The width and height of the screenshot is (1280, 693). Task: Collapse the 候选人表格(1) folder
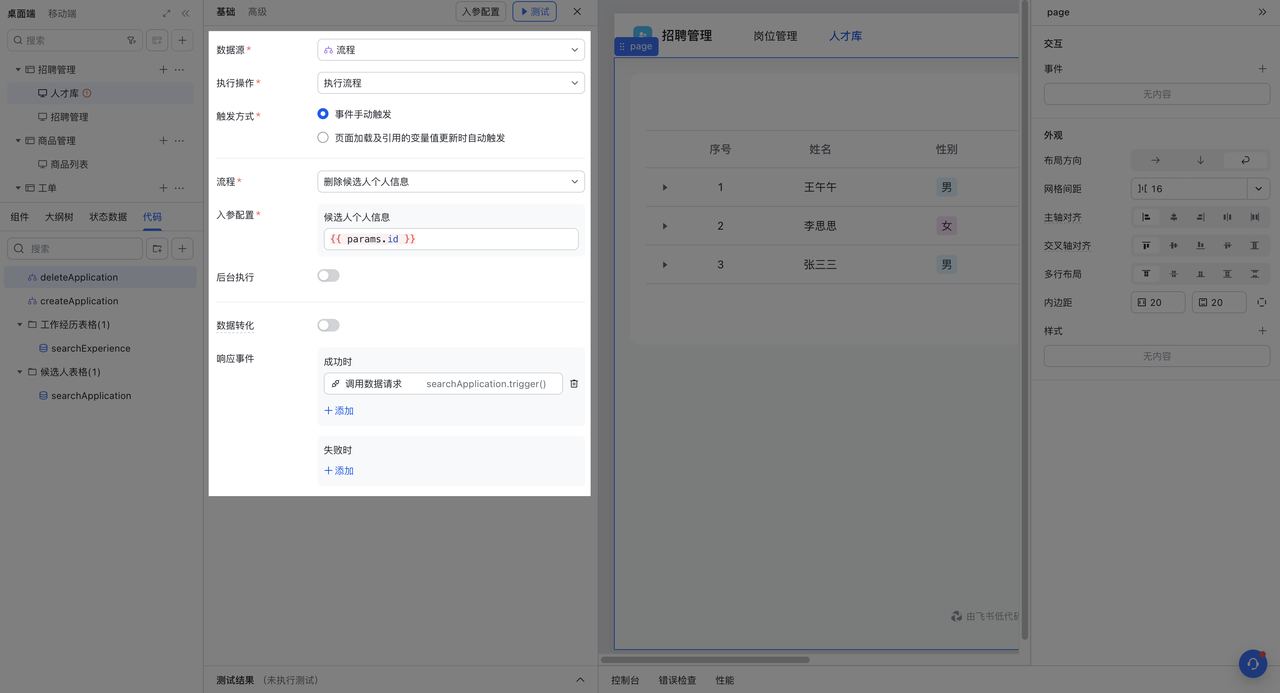pyautogui.click(x=20, y=372)
